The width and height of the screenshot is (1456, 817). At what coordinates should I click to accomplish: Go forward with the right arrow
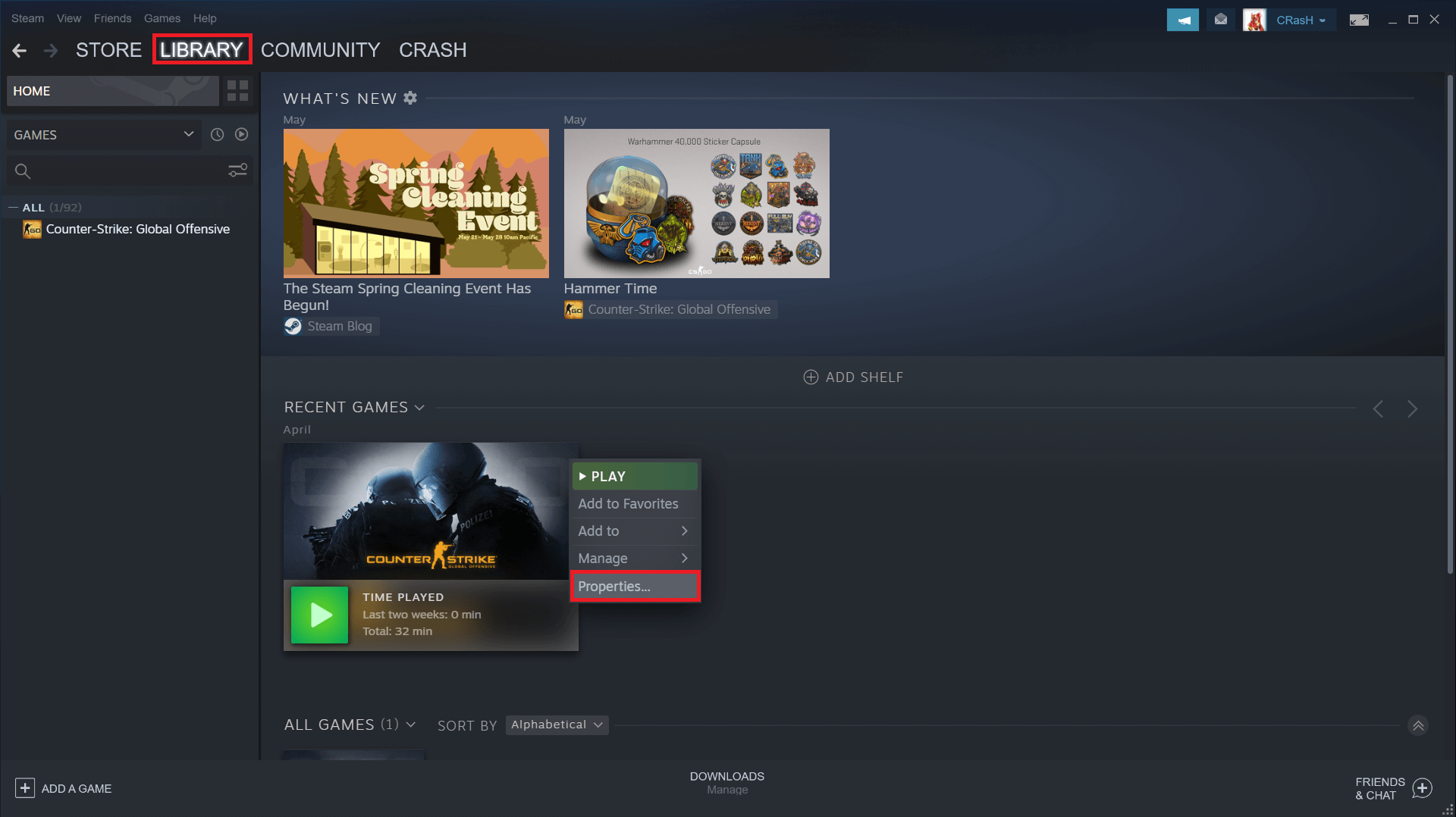click(51, 50)
